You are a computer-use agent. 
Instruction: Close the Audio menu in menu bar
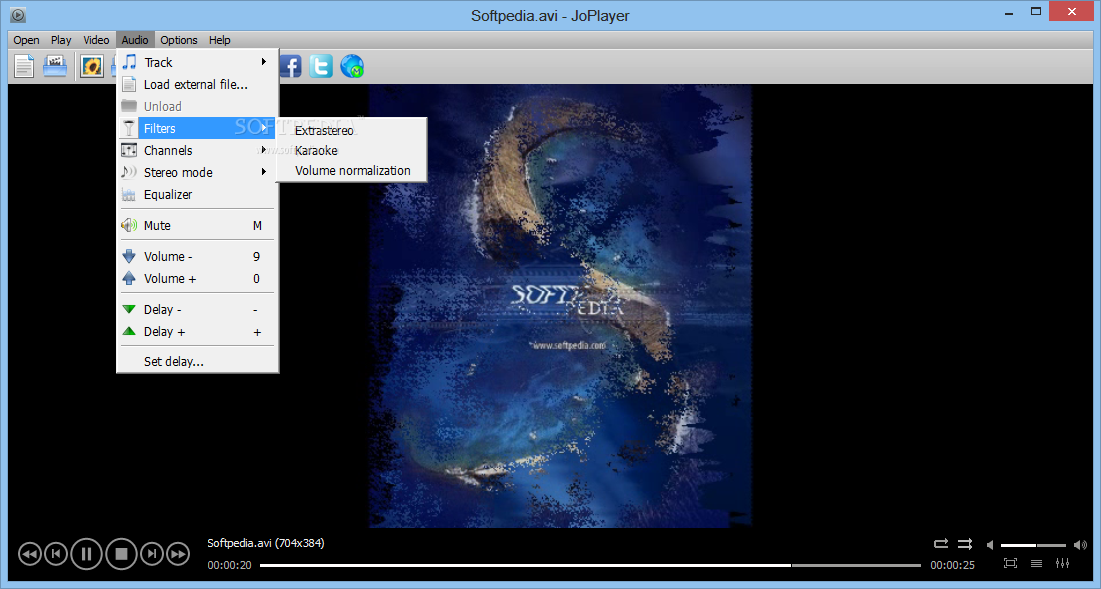[x=135, y=40]
